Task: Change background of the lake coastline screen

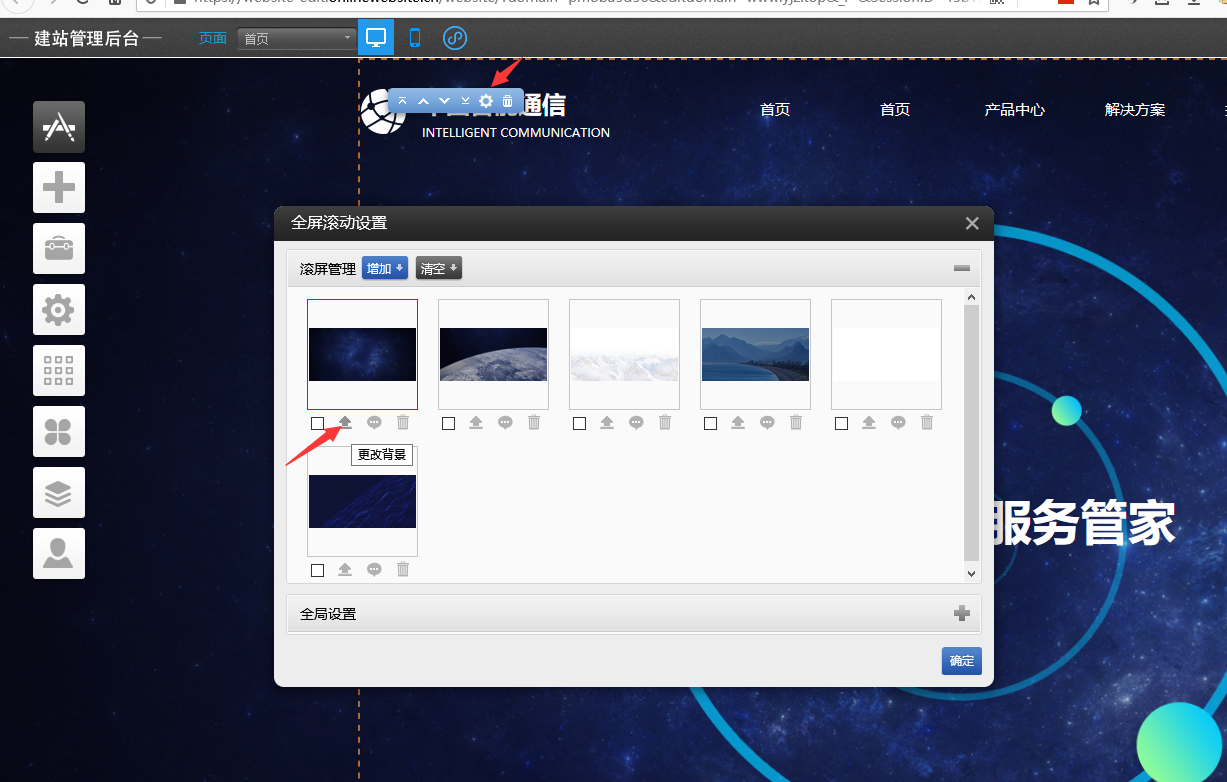Action: click(x=738, y=423)
